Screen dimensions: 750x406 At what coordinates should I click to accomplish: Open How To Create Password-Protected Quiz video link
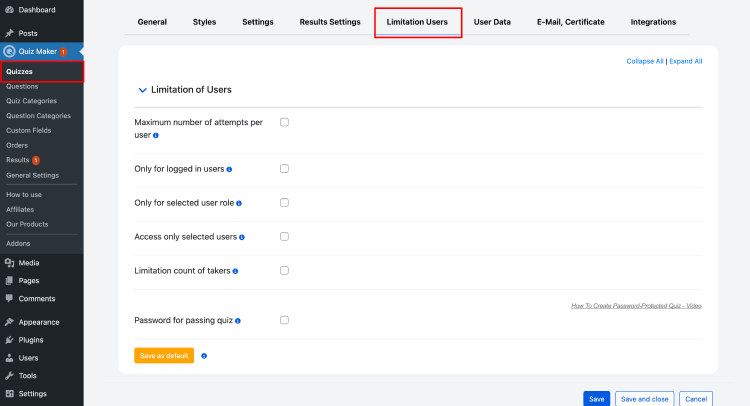636,306
